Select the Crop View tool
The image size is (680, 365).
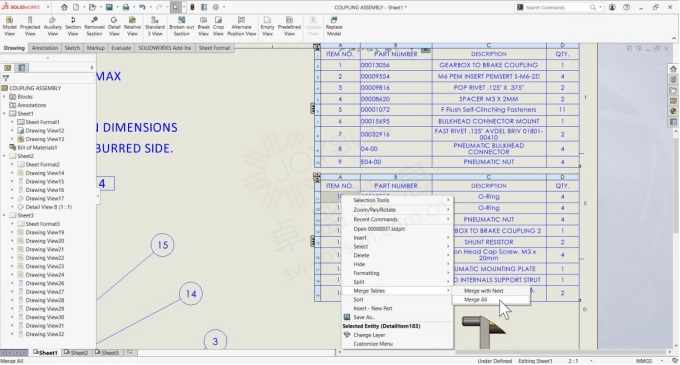[218, 26]
